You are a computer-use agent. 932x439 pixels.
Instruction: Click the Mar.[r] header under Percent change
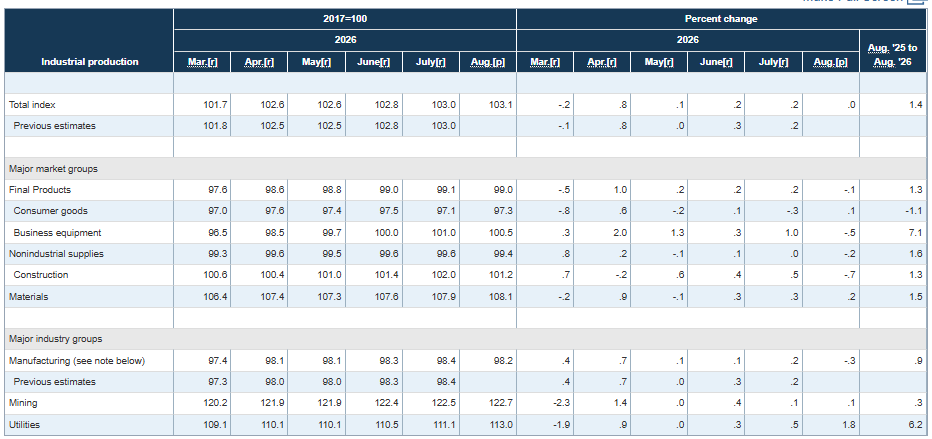(545, 62)
